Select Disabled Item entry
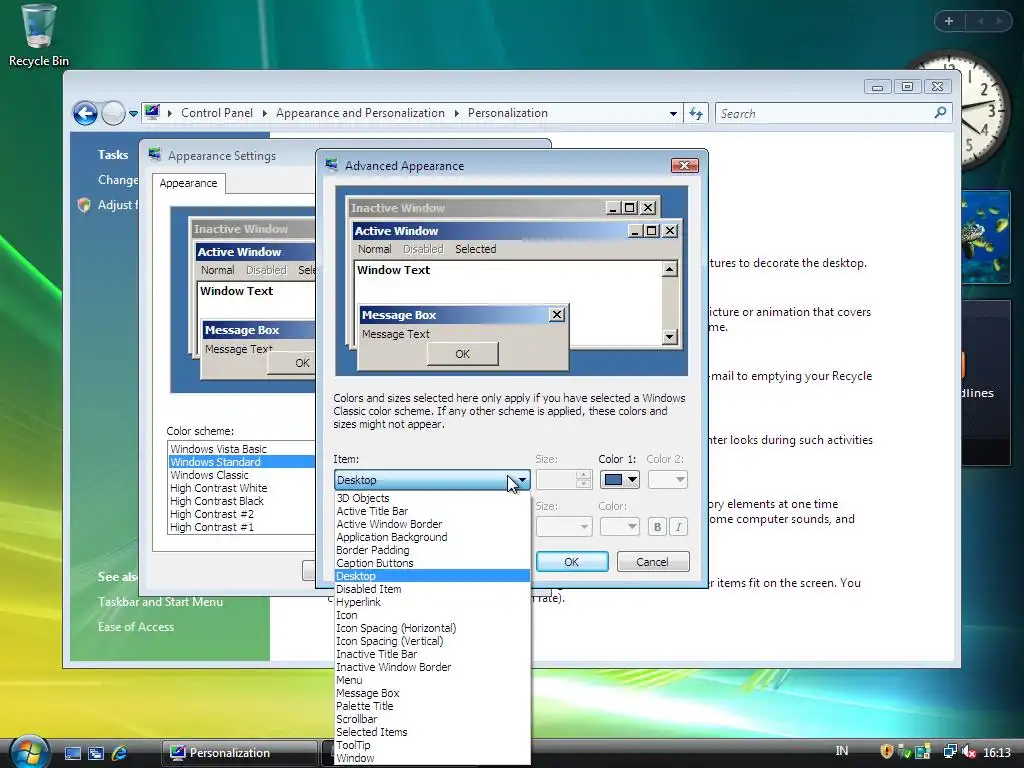The width and height of the screenshot is (1024, 768). (432, 589)
